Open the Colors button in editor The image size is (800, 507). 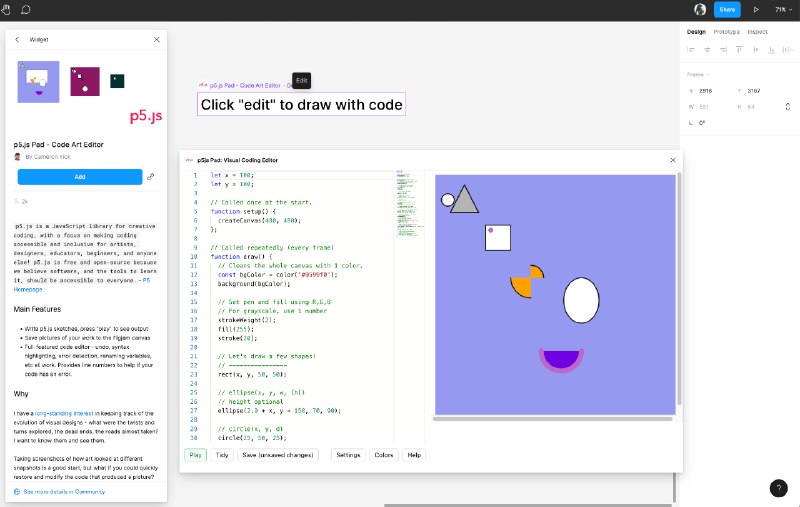383,455
